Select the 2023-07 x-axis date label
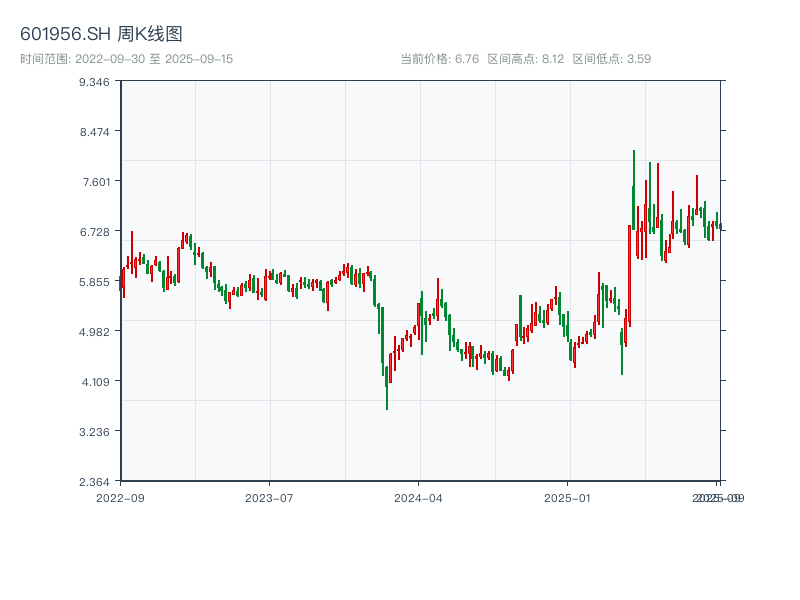 (x=269, y=497)
